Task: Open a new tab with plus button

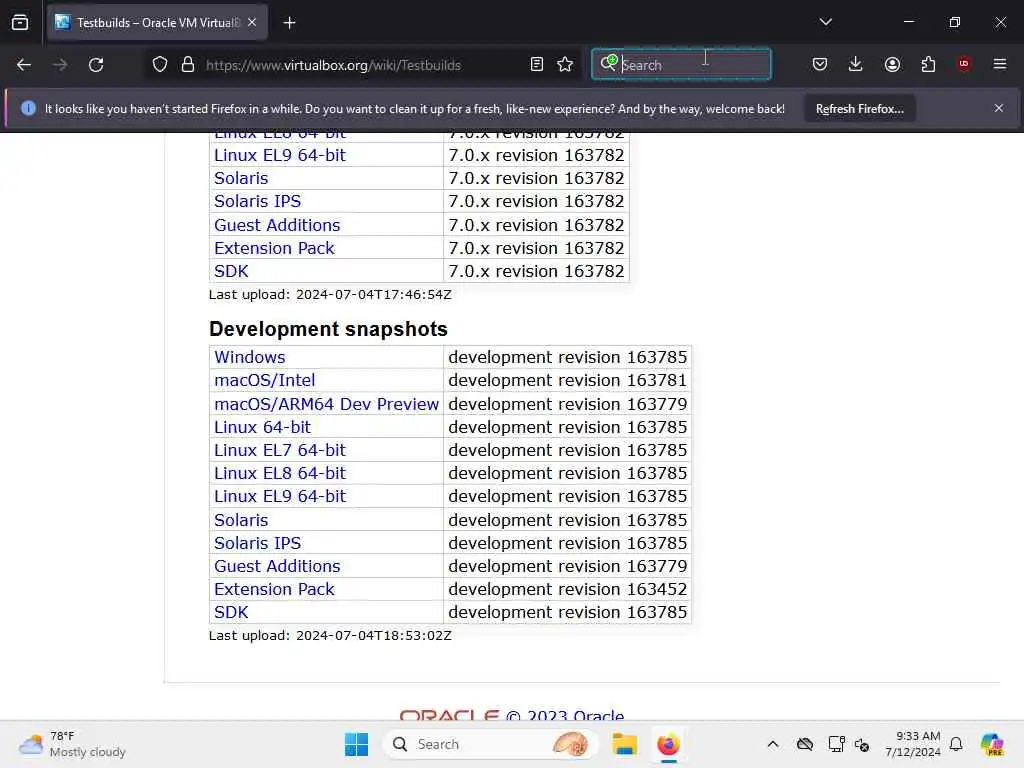Action: [x=289, y=23]
